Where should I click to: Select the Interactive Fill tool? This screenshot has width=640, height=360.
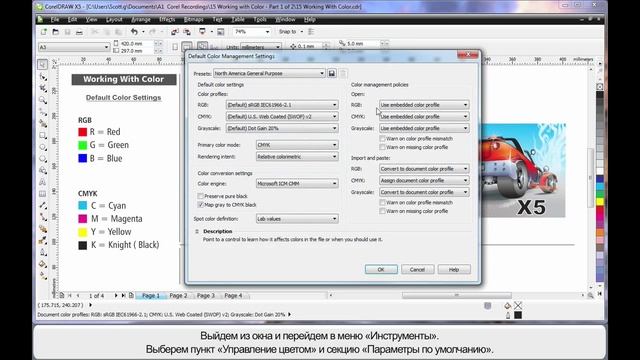click(42, 276)
